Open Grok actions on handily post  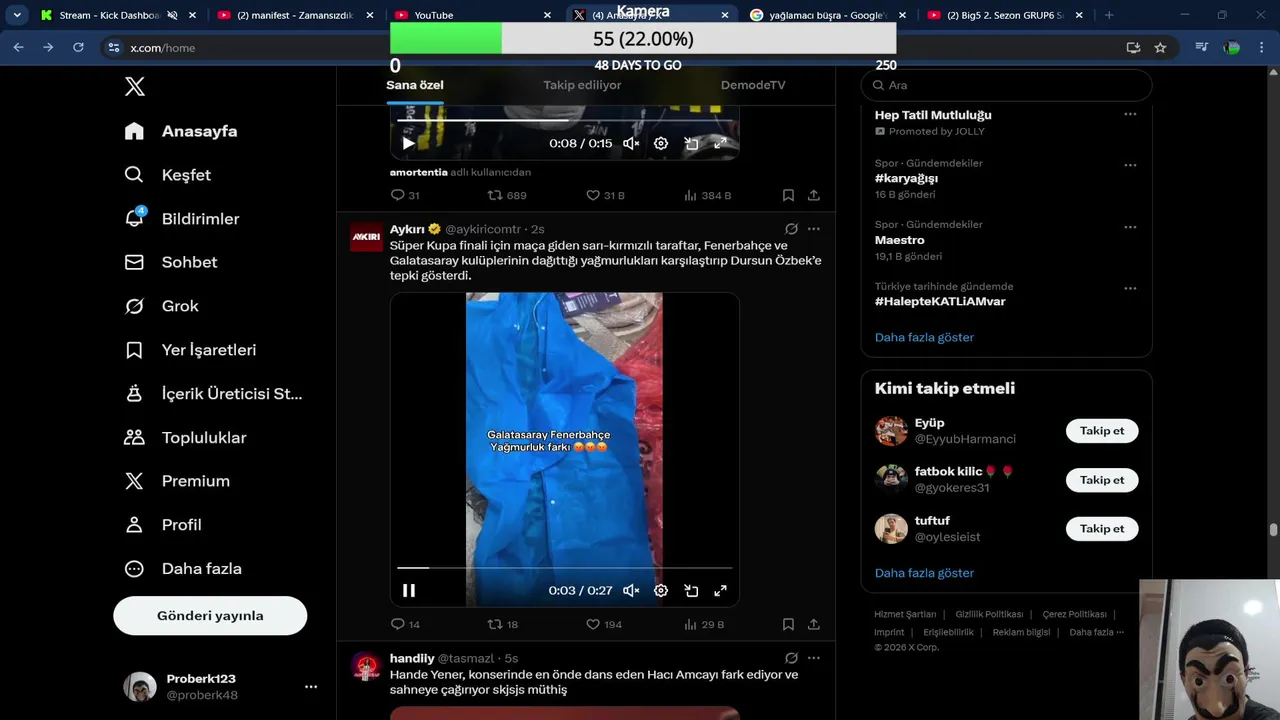(791, 658)
